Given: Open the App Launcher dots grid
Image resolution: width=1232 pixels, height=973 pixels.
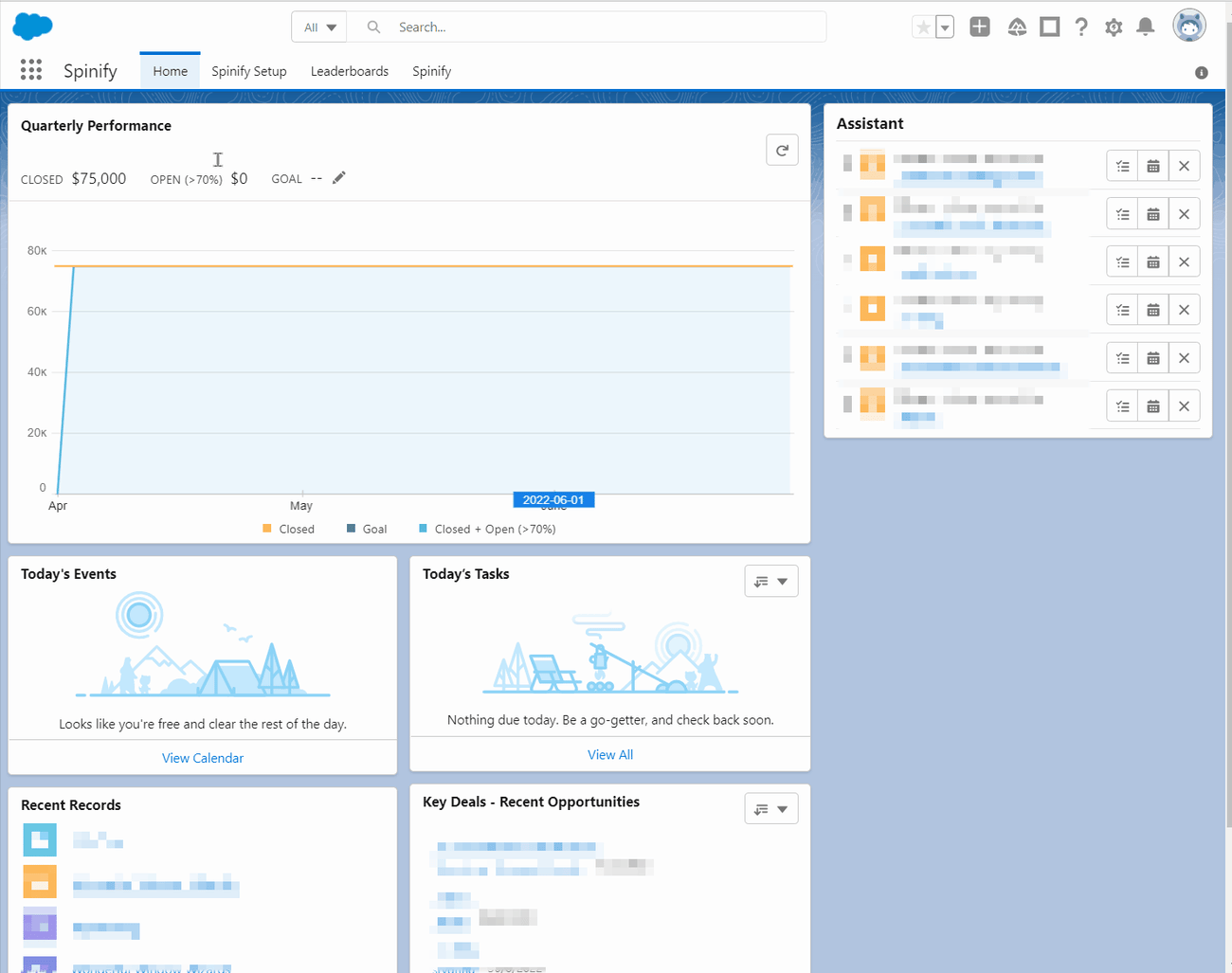Looking at the screenshot, I should coord(31,69).
